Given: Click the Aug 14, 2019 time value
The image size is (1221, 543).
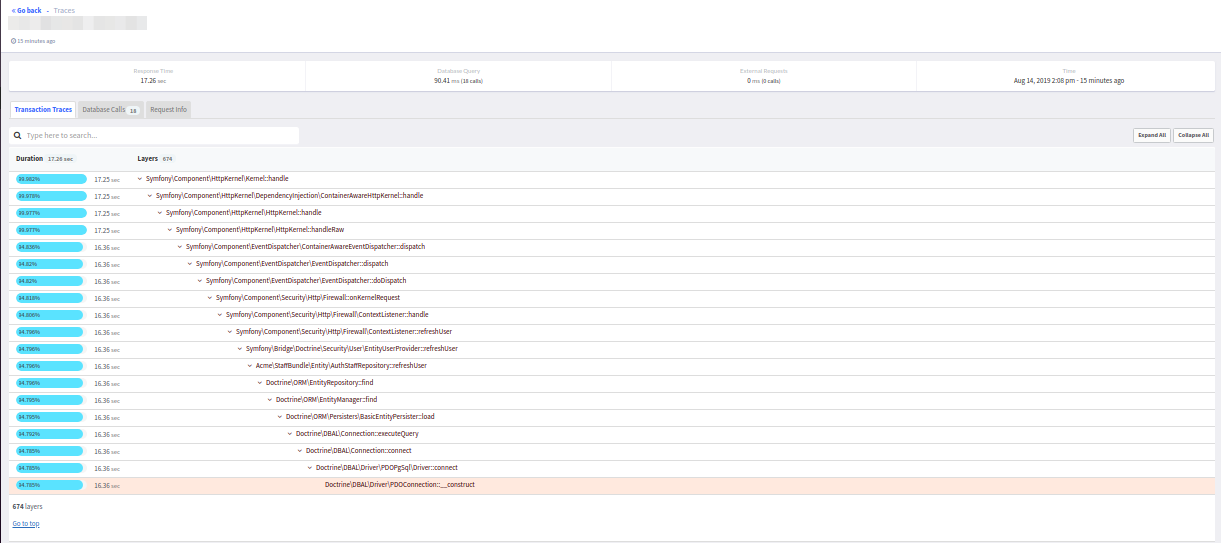Looking at the screenshot, I should pyautogui.click(x=1069, y=81).
